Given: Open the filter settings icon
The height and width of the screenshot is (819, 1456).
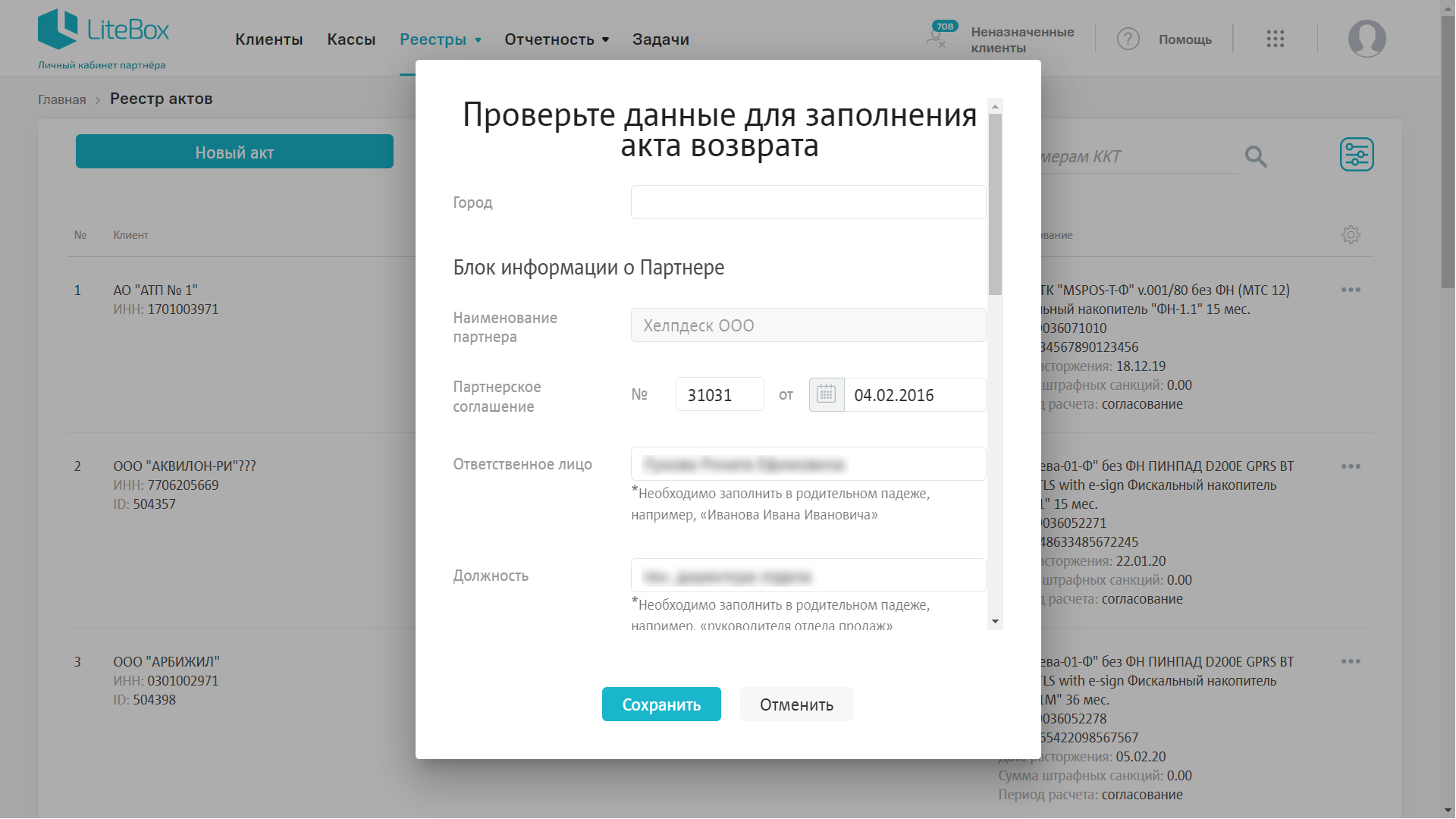Looking at the screenshot, I should [1357, 155].
